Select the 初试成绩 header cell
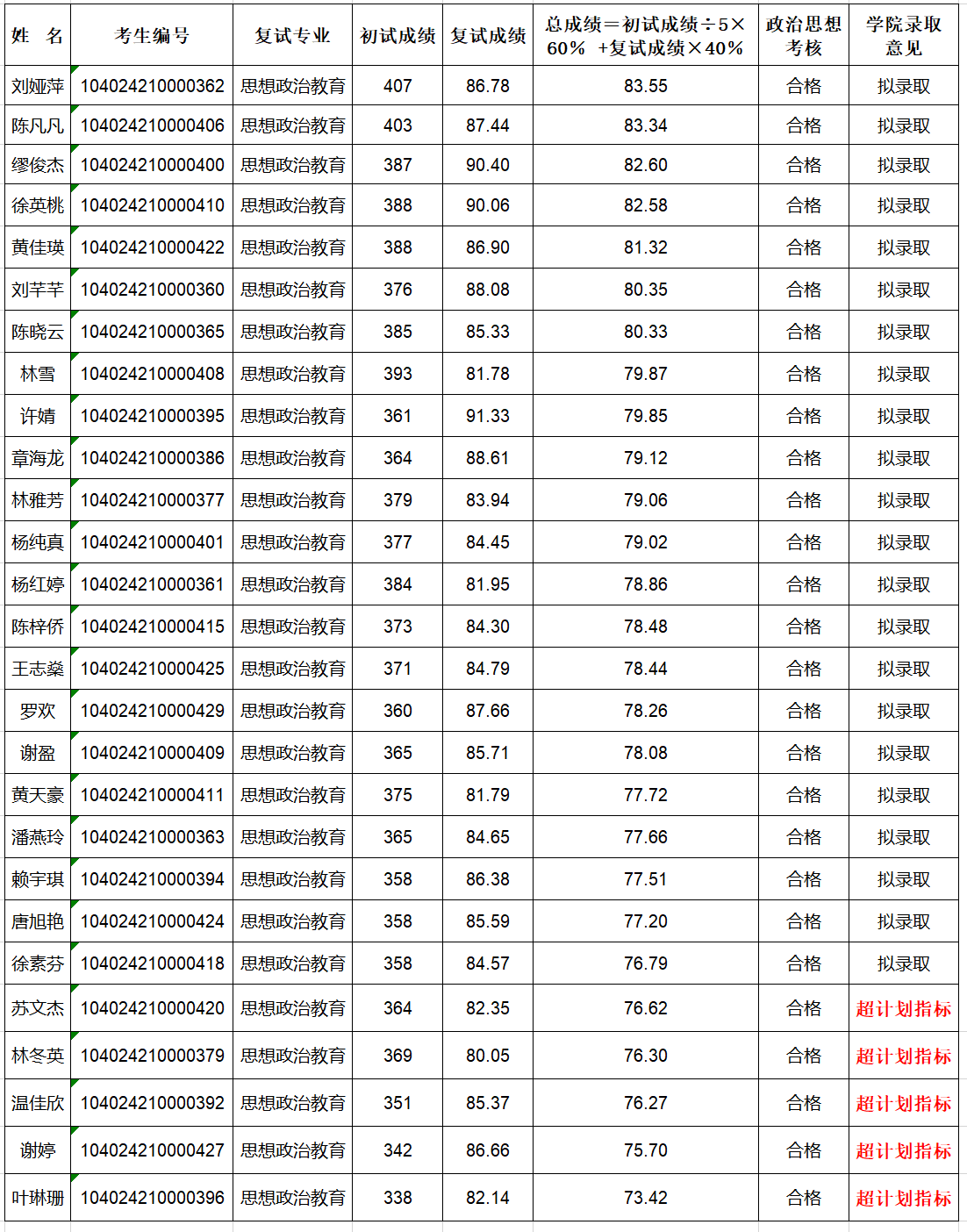The width and height of the screenshot is (967, 1232). coord(398,36)
